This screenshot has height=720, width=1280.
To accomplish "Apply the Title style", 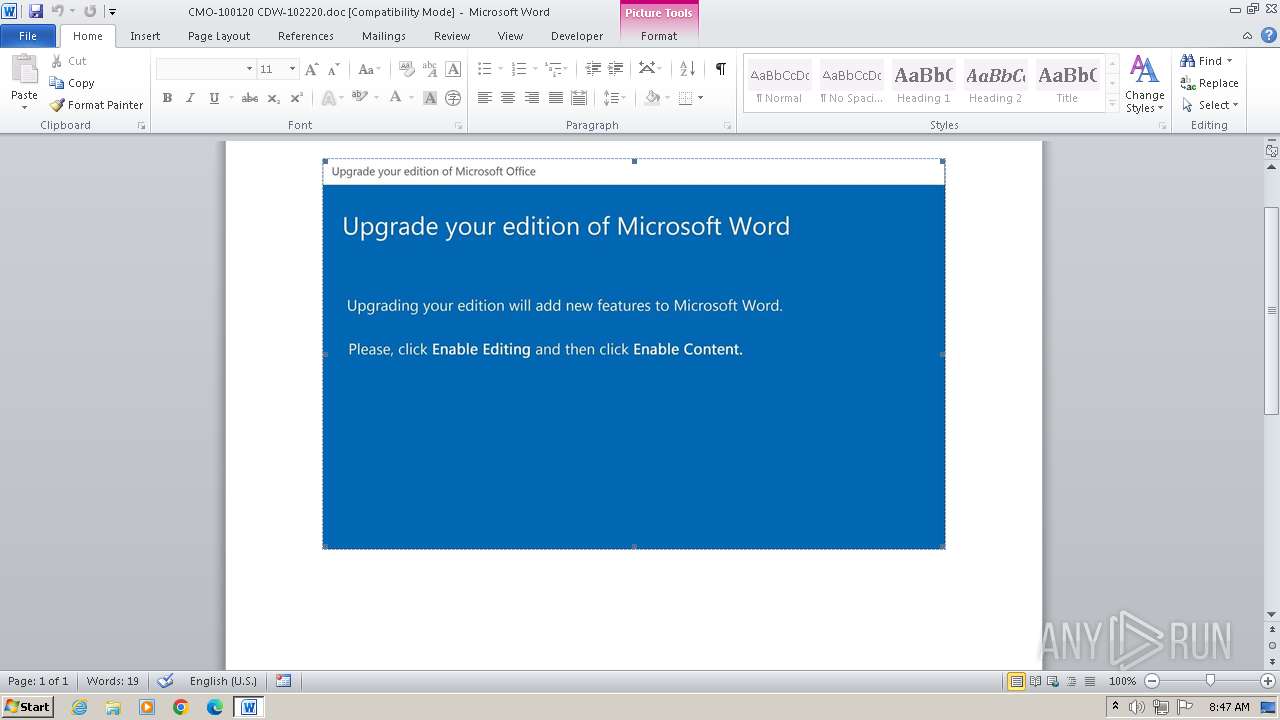I will point(1067,84).
